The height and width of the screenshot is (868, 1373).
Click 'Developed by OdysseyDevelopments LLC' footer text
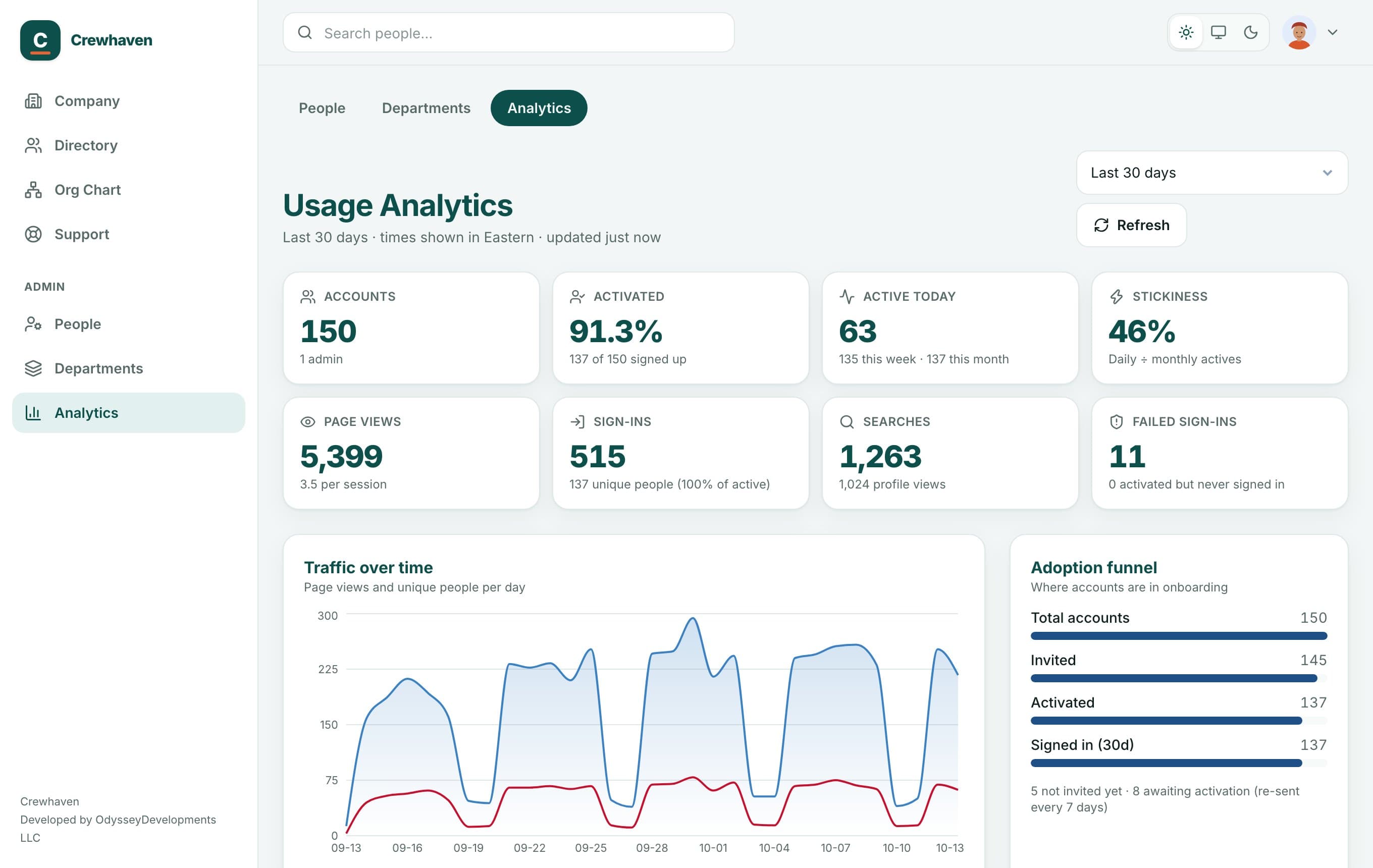tap(118, 829)
